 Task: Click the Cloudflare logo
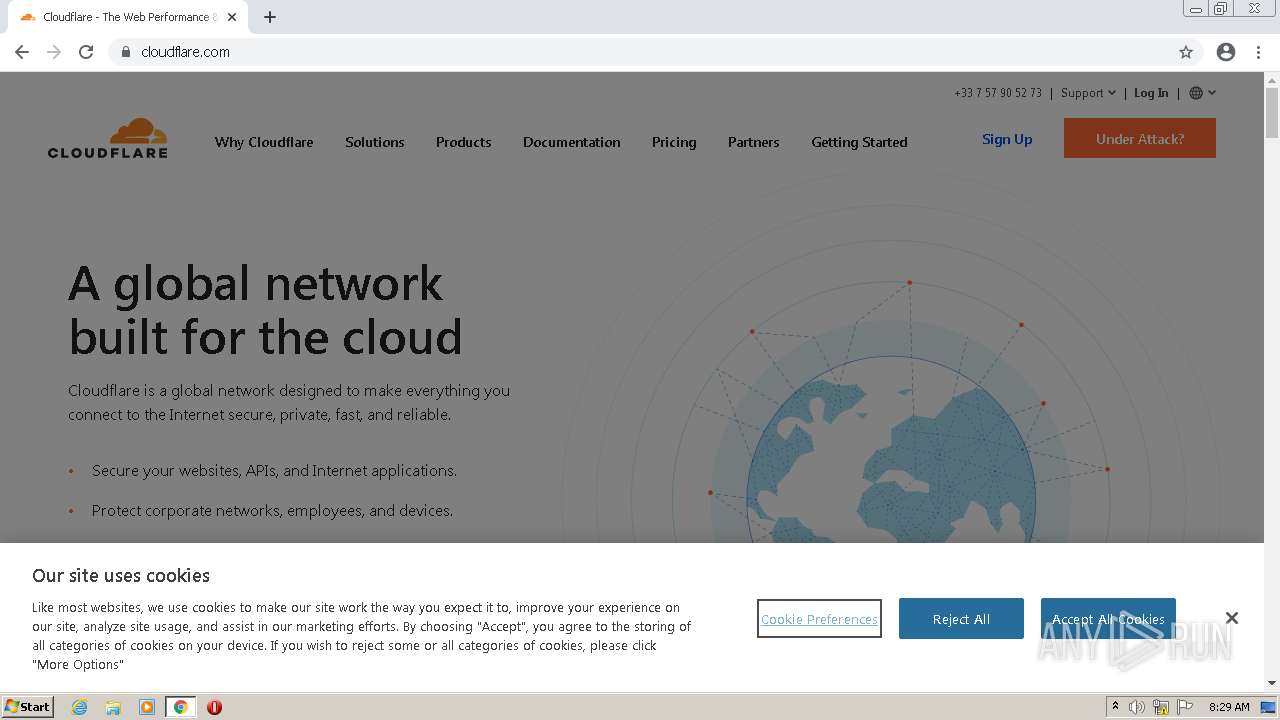(x=108, y=138)
